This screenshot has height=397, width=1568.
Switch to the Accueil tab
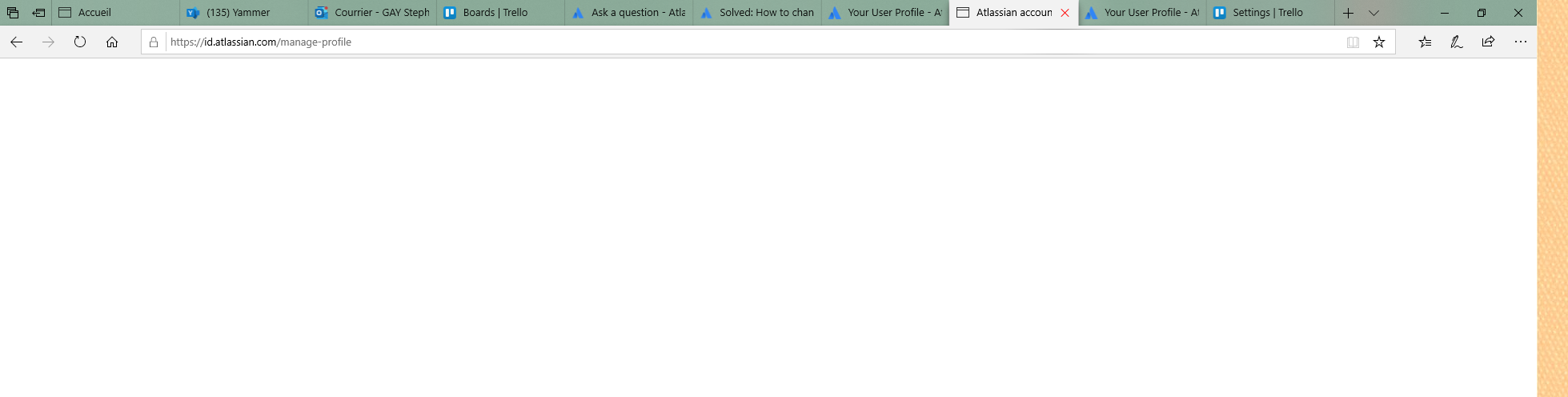pyautogui.click(x=115, y=13)
